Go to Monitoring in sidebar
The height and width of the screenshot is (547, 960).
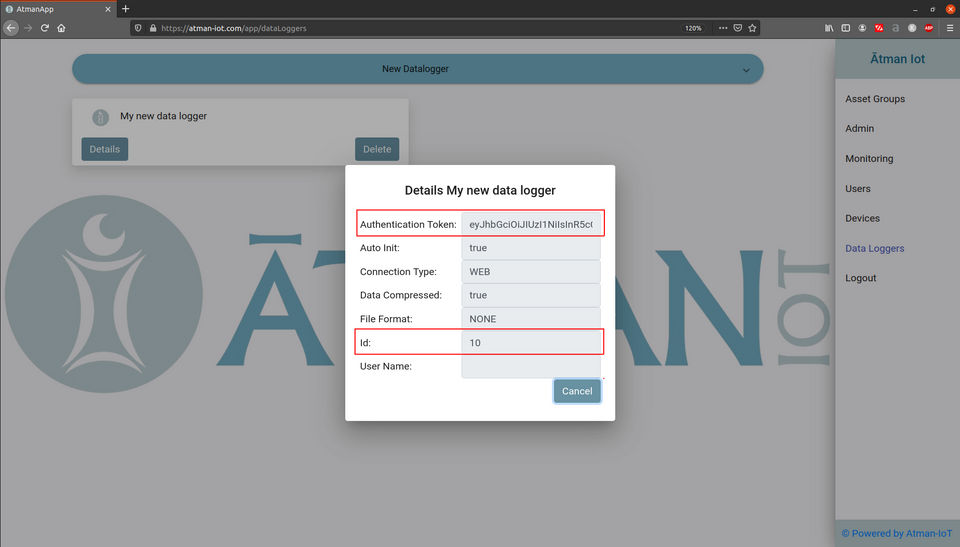pos(869,159)
